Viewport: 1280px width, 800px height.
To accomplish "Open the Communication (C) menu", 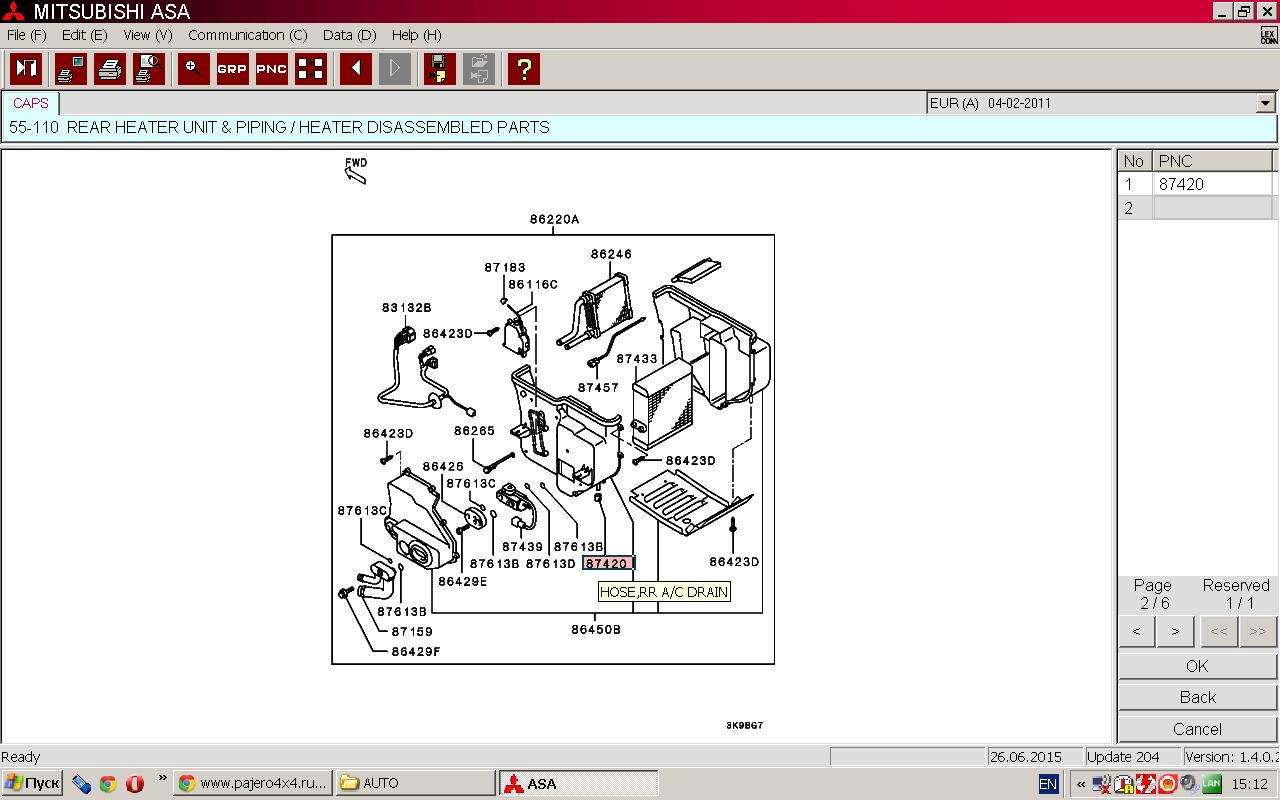I will 247,35.
